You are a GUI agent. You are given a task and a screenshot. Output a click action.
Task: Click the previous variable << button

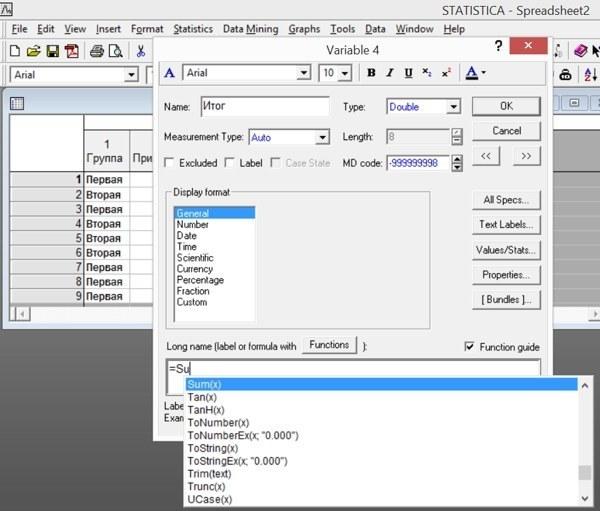point(486,156)
